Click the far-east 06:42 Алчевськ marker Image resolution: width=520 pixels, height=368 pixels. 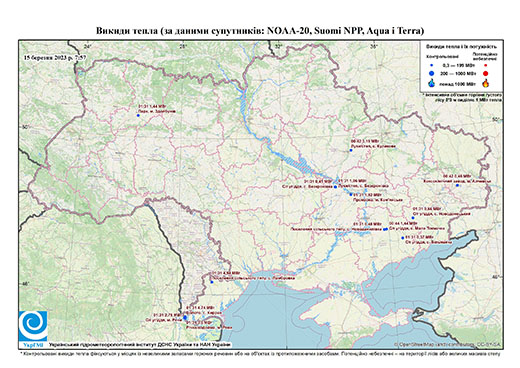coord(457,185)
